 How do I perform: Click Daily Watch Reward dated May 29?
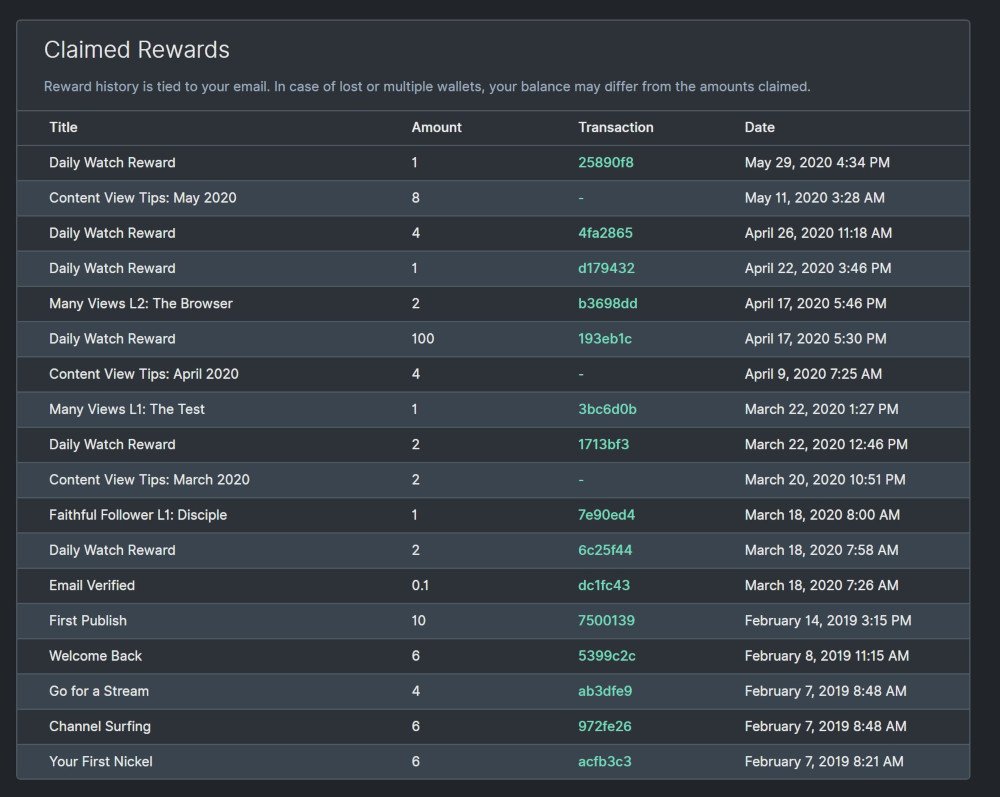(112, 163)
